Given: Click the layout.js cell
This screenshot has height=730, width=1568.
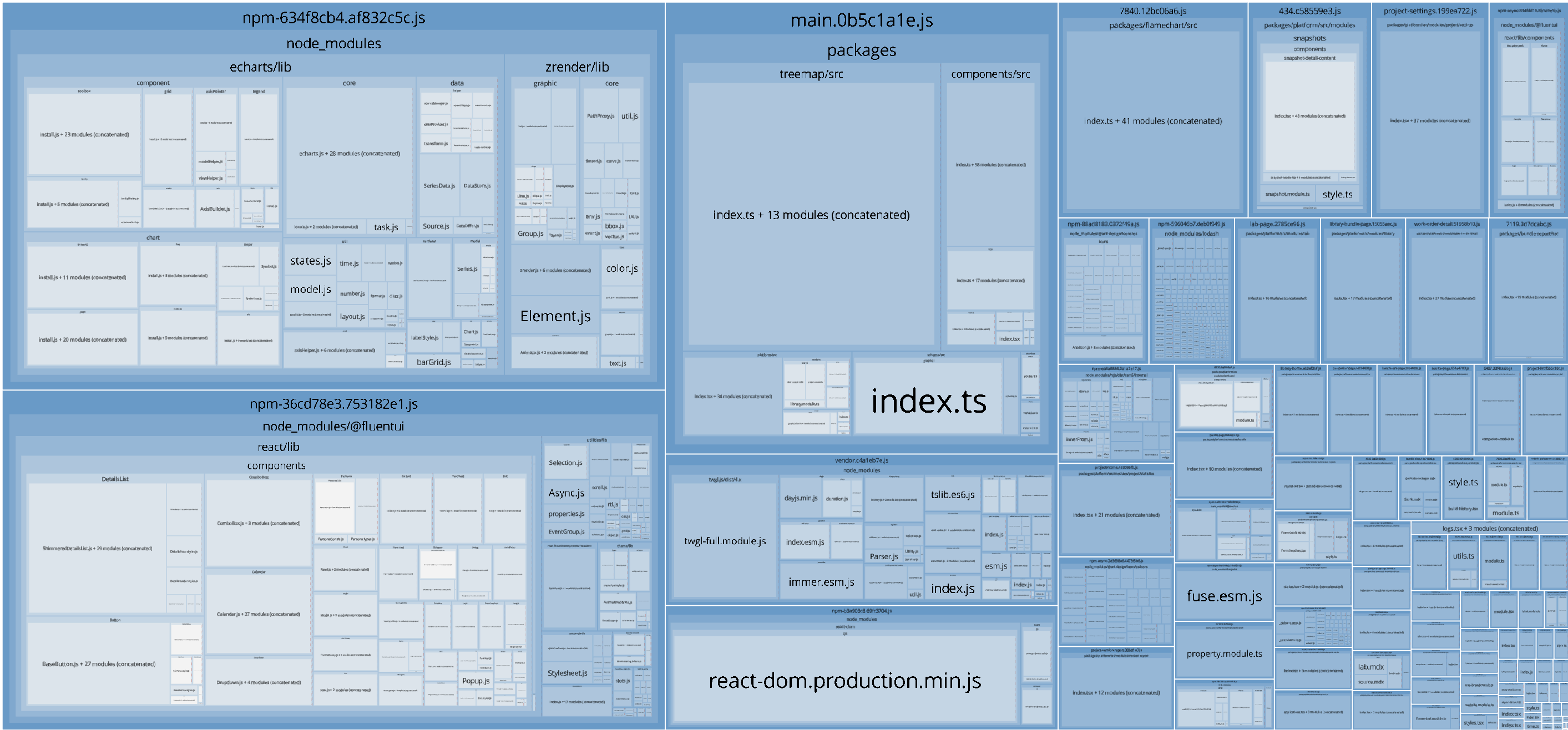Looking at the screenshot, I should [352, 316].
